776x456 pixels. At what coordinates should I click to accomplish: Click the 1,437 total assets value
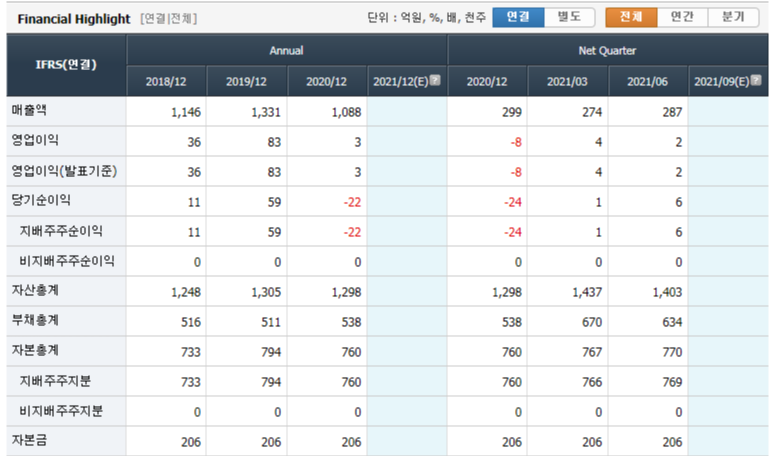(x=587, y=292)
